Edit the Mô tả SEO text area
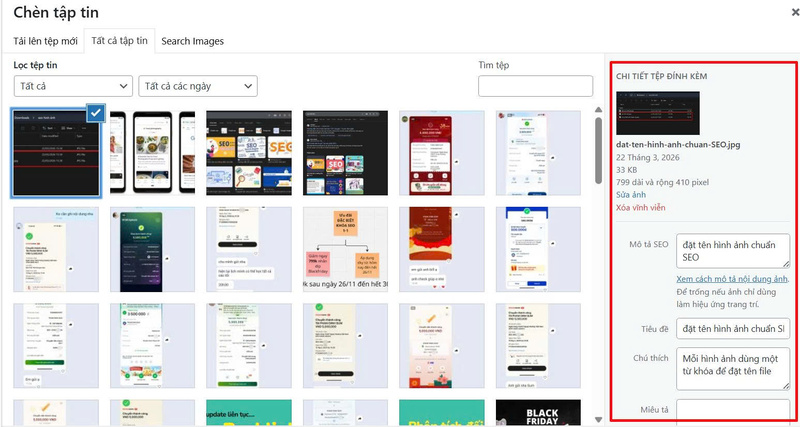The height and width of the screenshot is (427, 800). 733,251
